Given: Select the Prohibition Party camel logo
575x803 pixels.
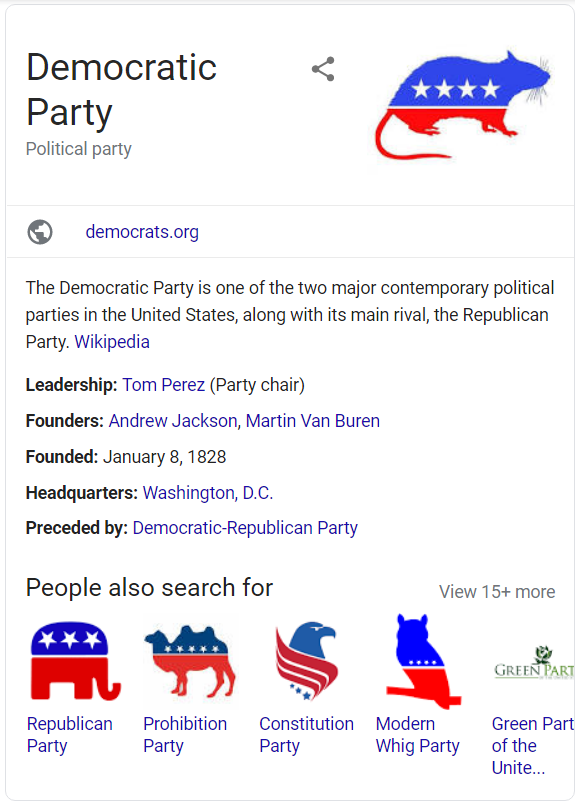Looking at the screenshot, I should 190,661.
